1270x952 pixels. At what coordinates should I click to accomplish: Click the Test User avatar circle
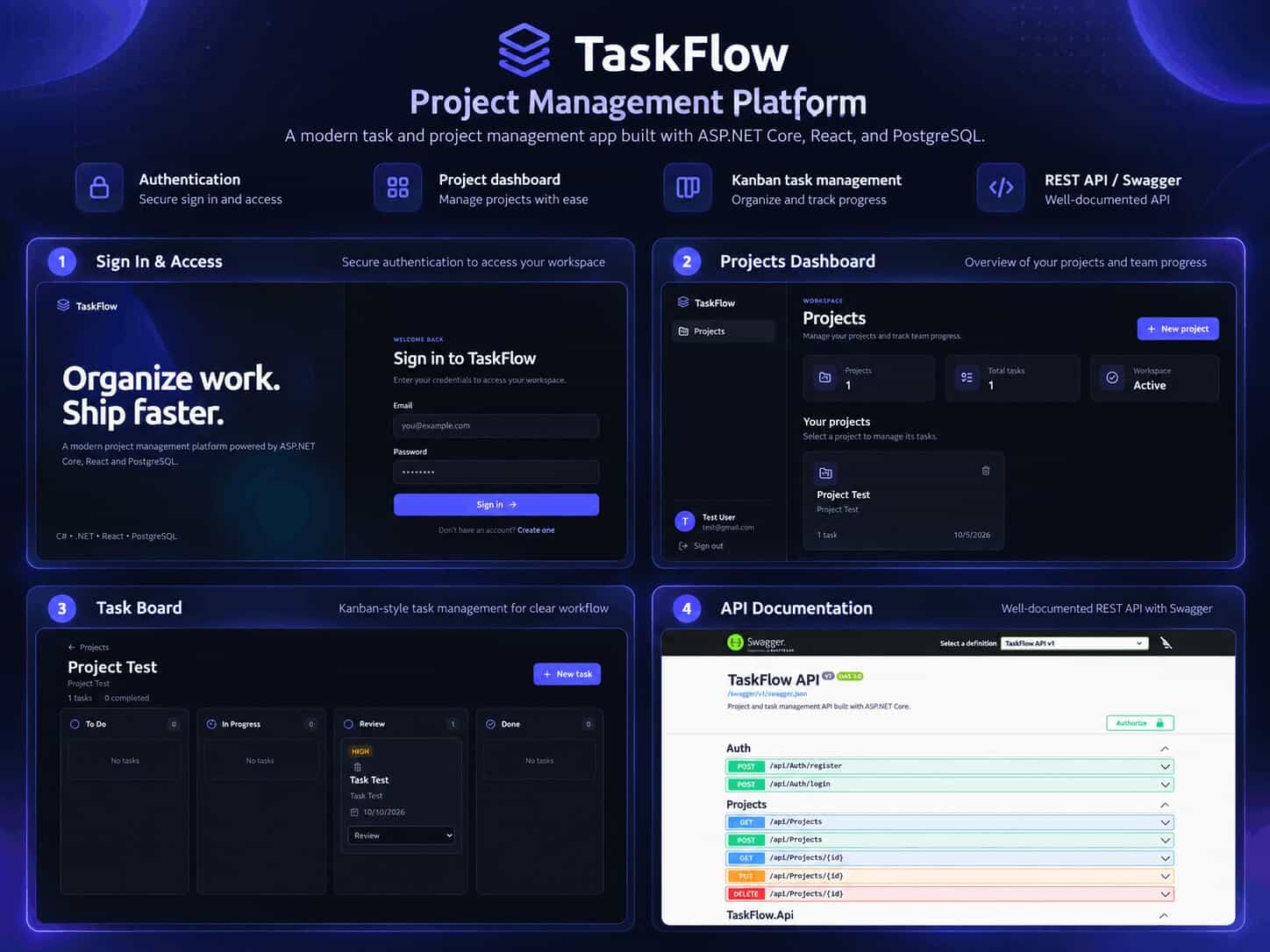pyautogui.click(x=685, y=522)
